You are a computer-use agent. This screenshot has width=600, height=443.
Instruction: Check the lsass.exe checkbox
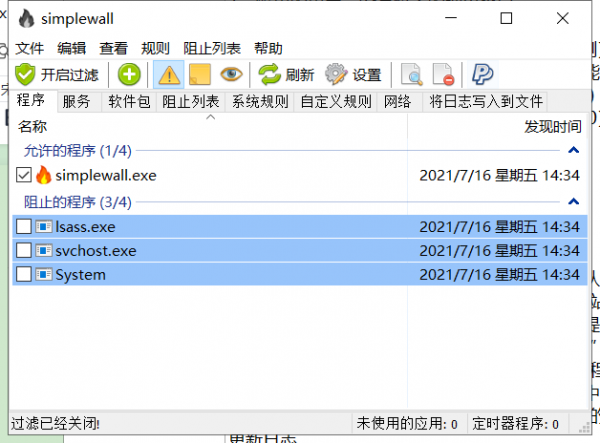(24, 227)
